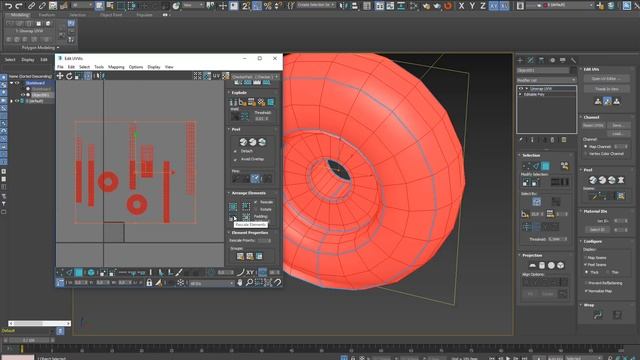Select the Map Channel radio button
Image resolution: width=640 pixels, height=360 pixels.
[586, 147]
